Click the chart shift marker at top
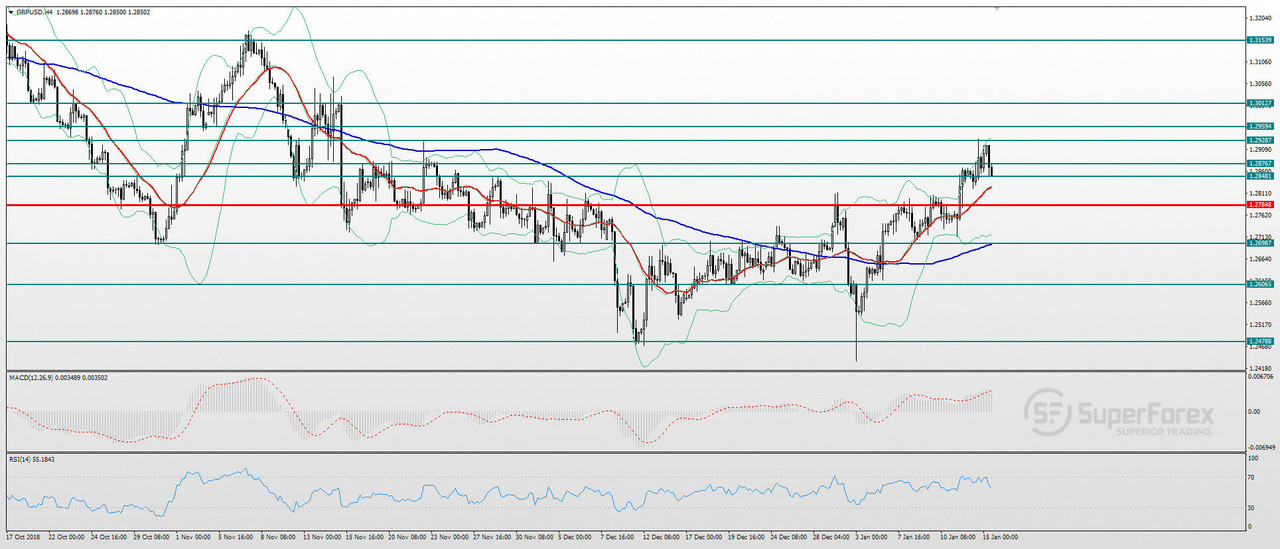 tap(996, 6)
